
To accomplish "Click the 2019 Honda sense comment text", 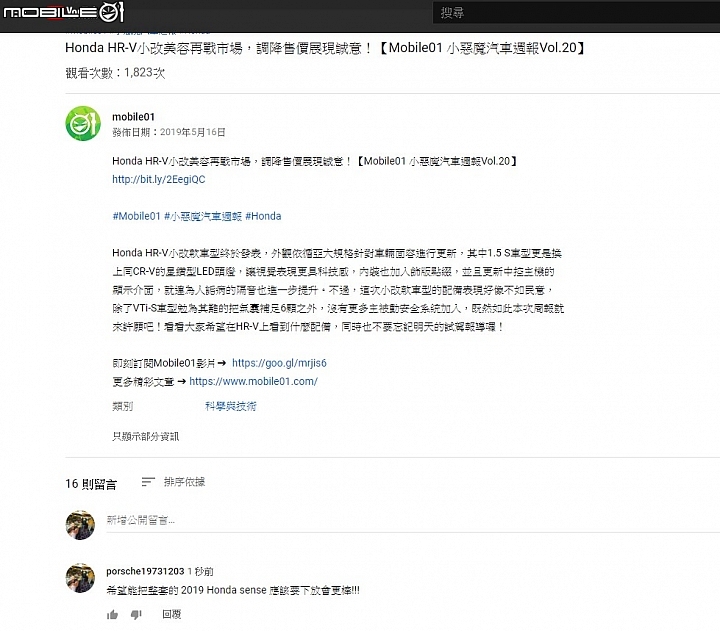I will coord(233,590).
